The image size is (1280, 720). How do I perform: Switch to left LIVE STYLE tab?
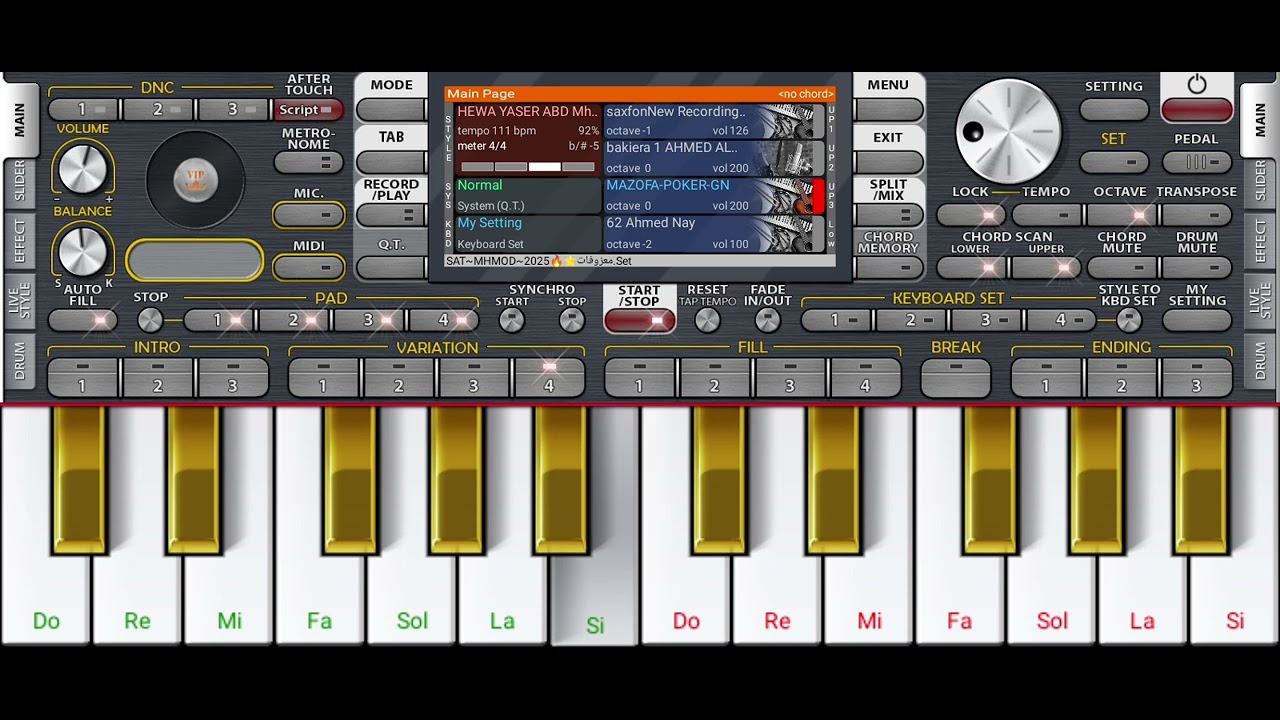(20, 301)
